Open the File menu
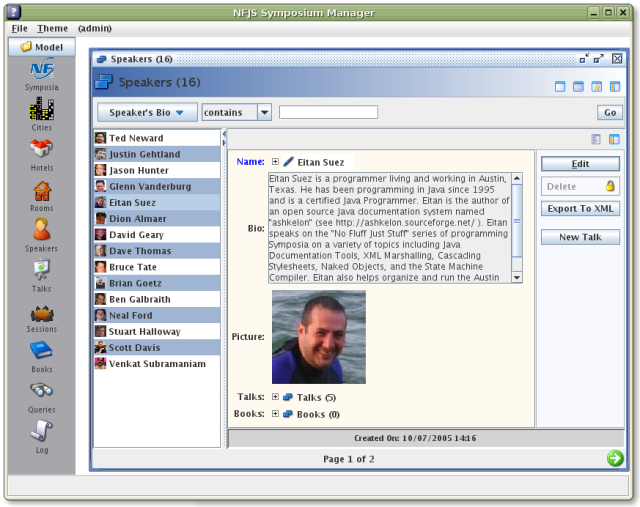Image resolution: width=640 pixels, height=507 pixels. [x=19, y=28]
